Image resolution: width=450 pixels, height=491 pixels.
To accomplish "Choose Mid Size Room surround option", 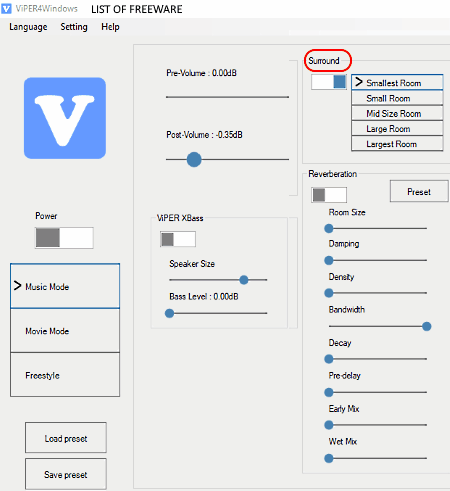I will point(397,113).
